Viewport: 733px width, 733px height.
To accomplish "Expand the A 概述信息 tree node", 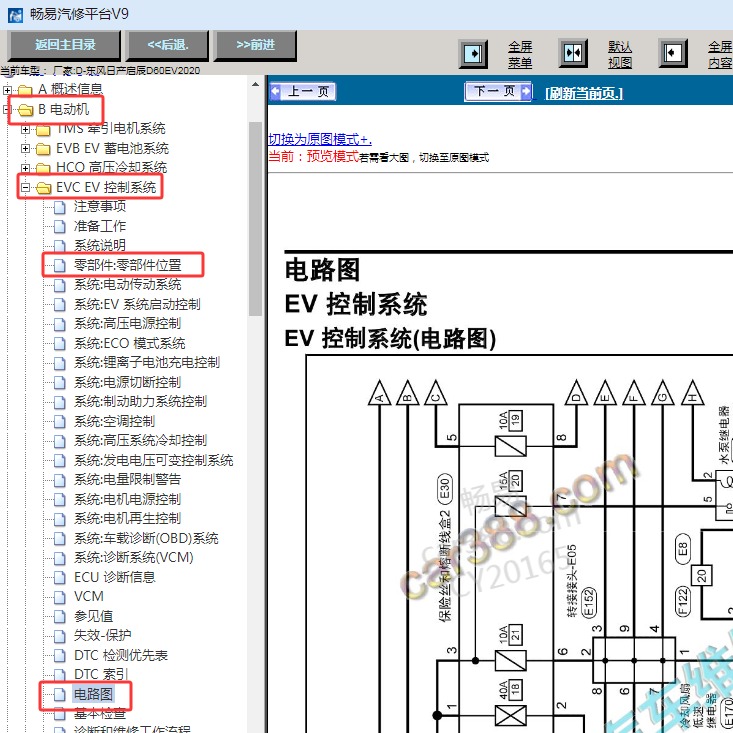I will (x=7, y=89).
